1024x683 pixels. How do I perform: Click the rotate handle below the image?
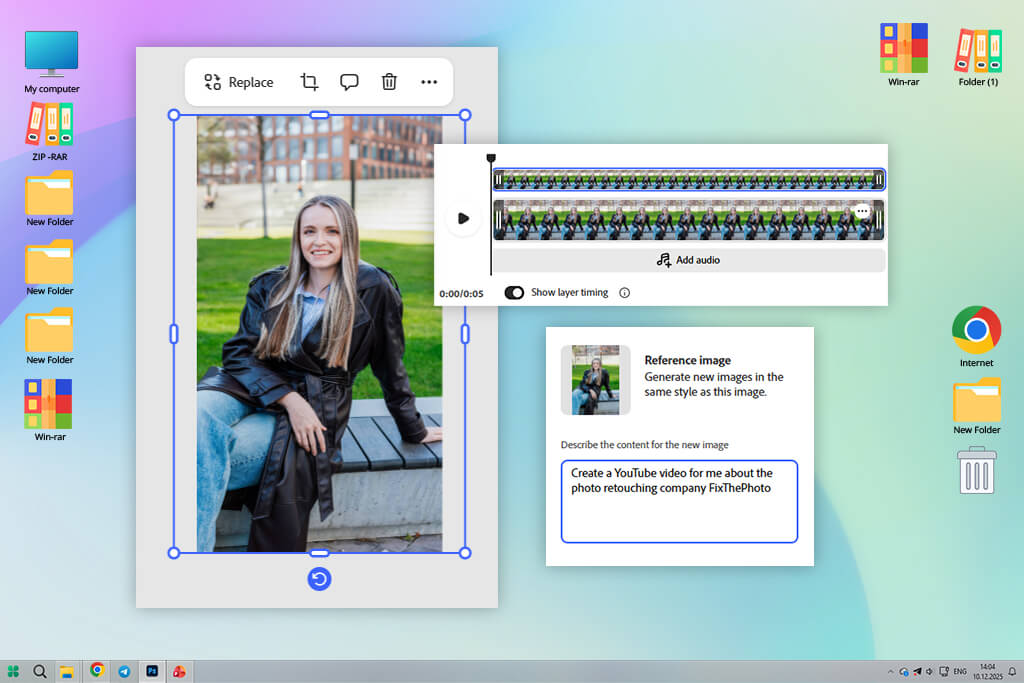(319, 579)
